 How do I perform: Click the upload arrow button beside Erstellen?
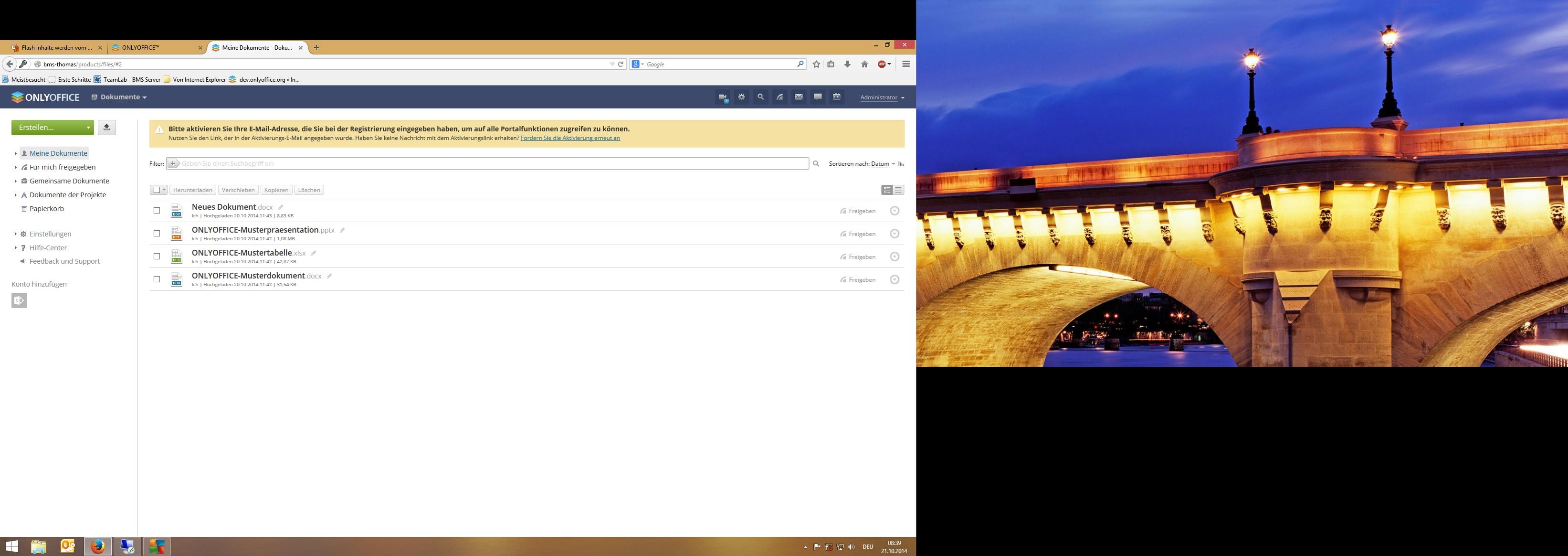tap(106, 127)
